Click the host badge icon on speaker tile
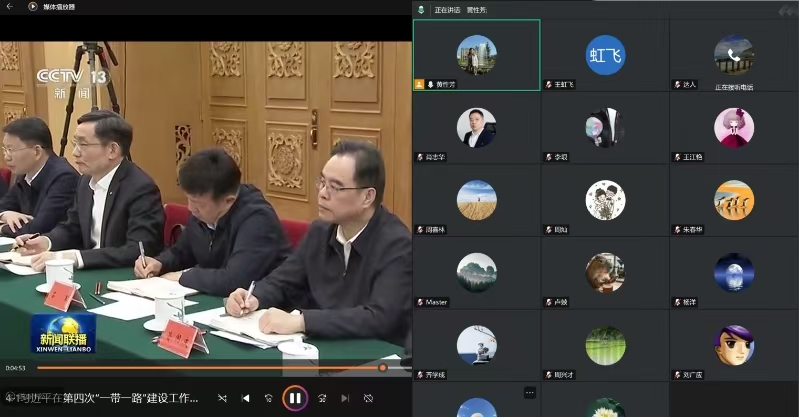This screenshot has width=799, height=417. tap(420, 85)
